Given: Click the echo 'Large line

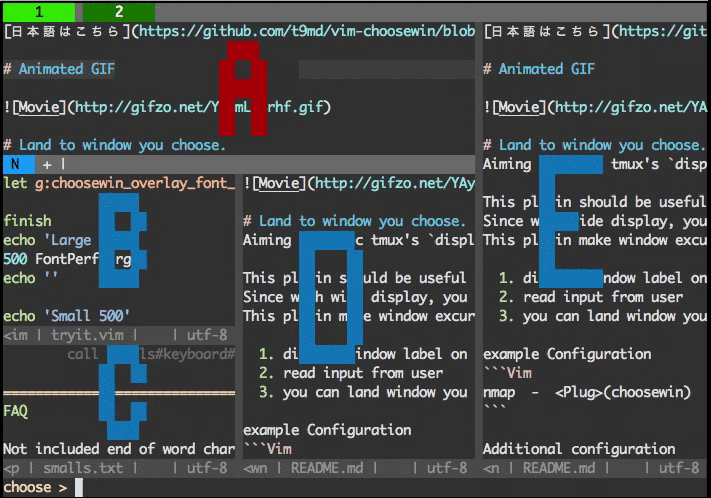Looking at the screenshot, I should (48, 240).
